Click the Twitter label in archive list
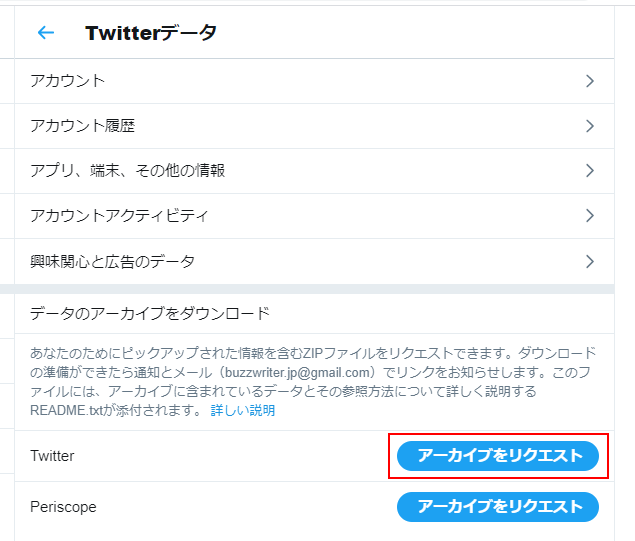Image resolution: width=635 pixels, height=541 pixels. (x=52, y=456)
